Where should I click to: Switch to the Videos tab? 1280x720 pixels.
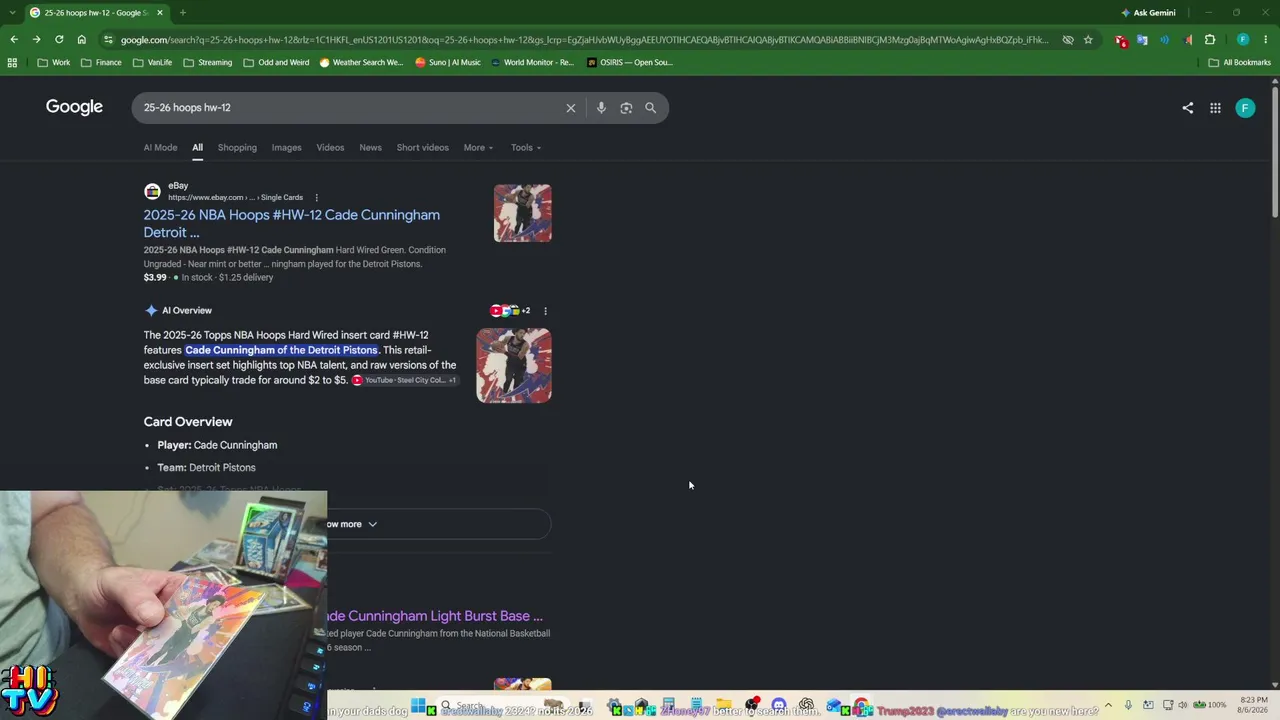(x=330, y=148)
